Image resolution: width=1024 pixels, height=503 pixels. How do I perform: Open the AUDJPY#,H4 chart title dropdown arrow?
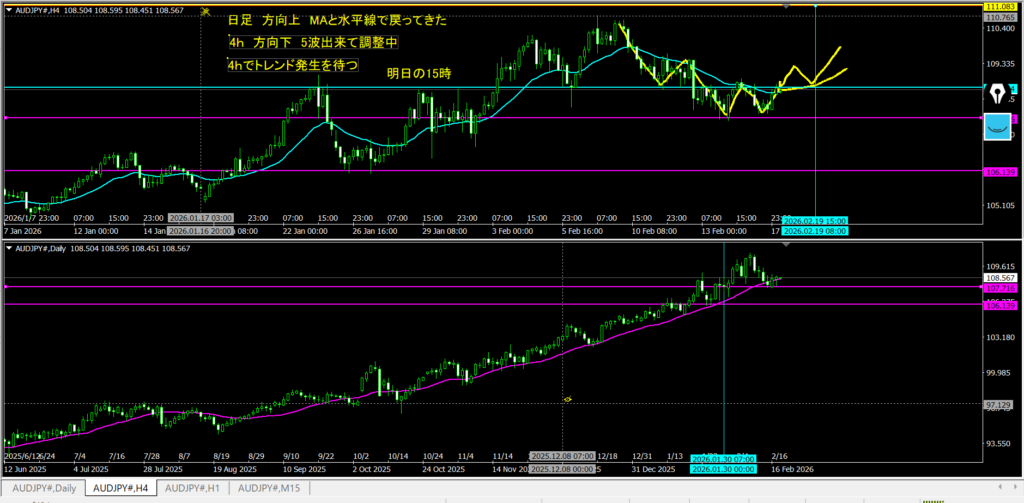[9, 9]
